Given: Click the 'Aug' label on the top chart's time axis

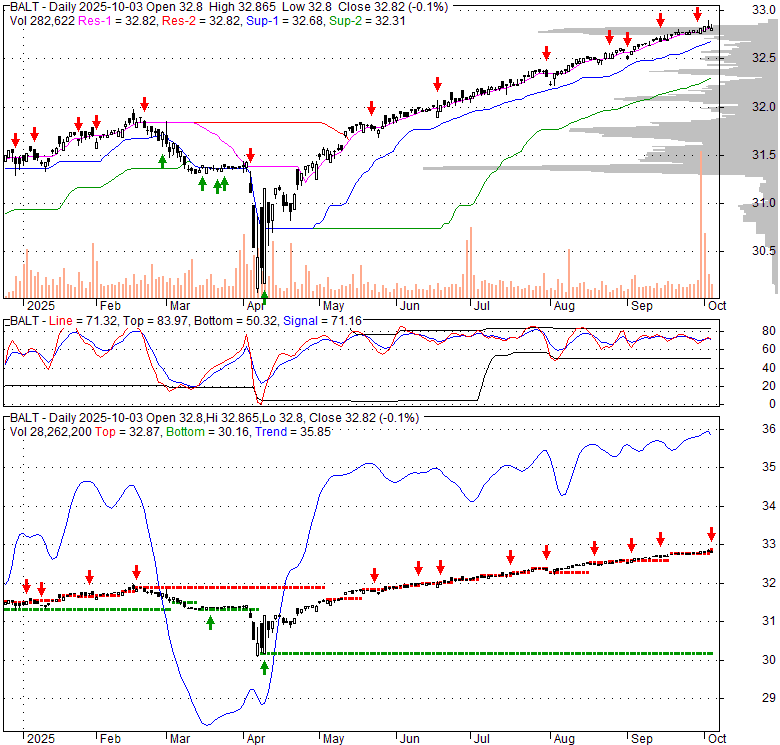Looking at the screenshot, I should click(x=564, y=306).
